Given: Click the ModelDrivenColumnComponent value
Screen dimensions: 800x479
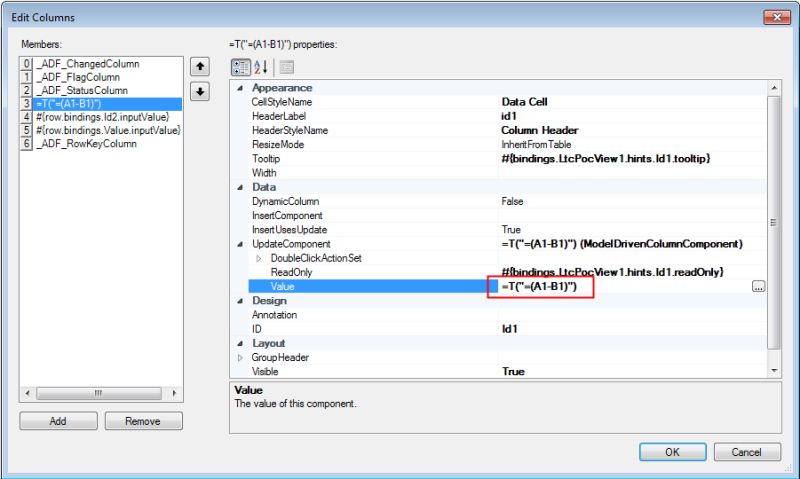Looking at the screenshot, I should [x=622, y=244].
